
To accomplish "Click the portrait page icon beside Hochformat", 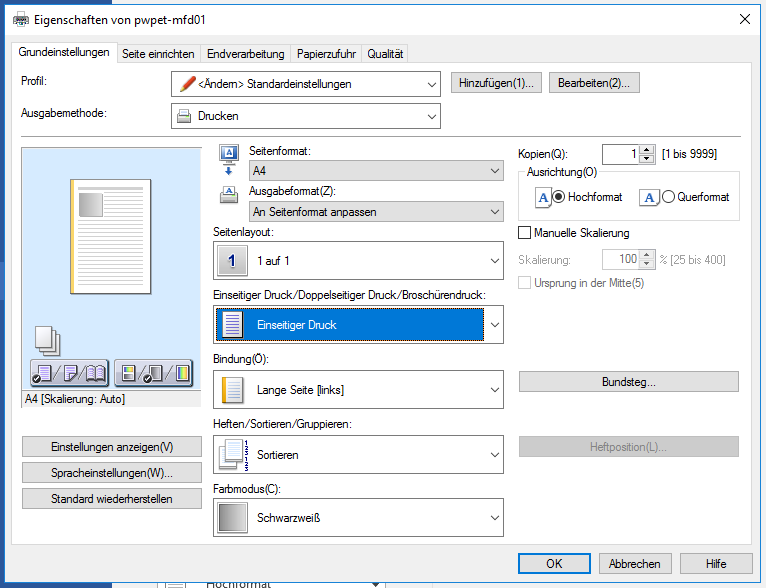I will pos(542,198).
